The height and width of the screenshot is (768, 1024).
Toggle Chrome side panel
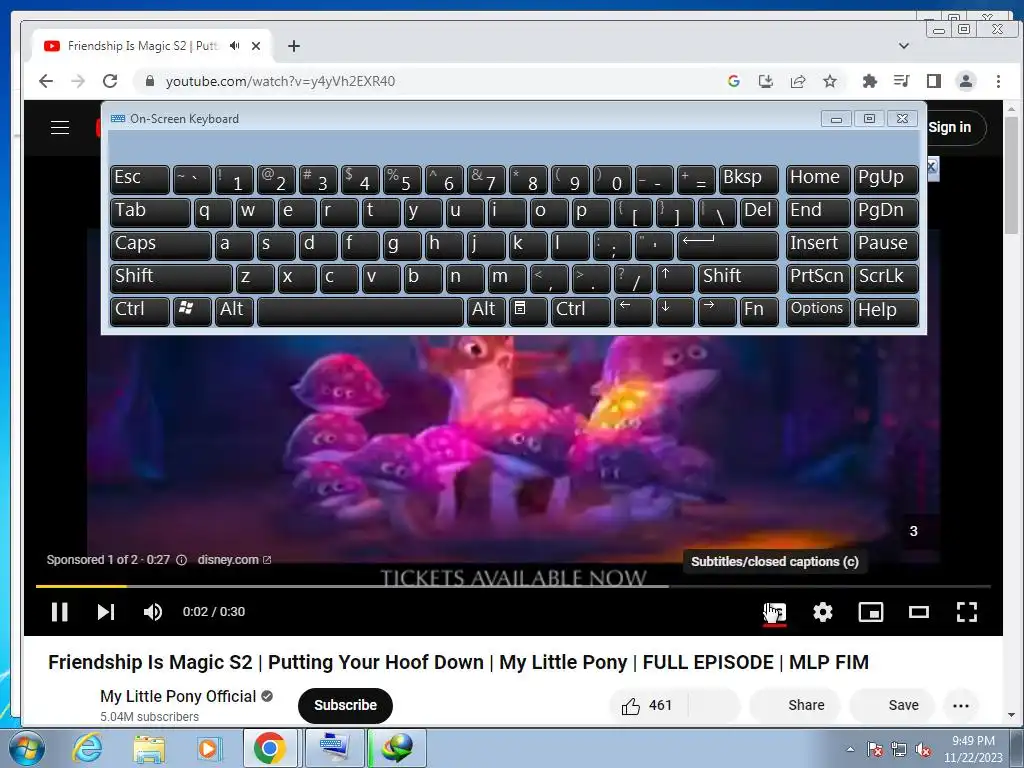pos(934,81)
